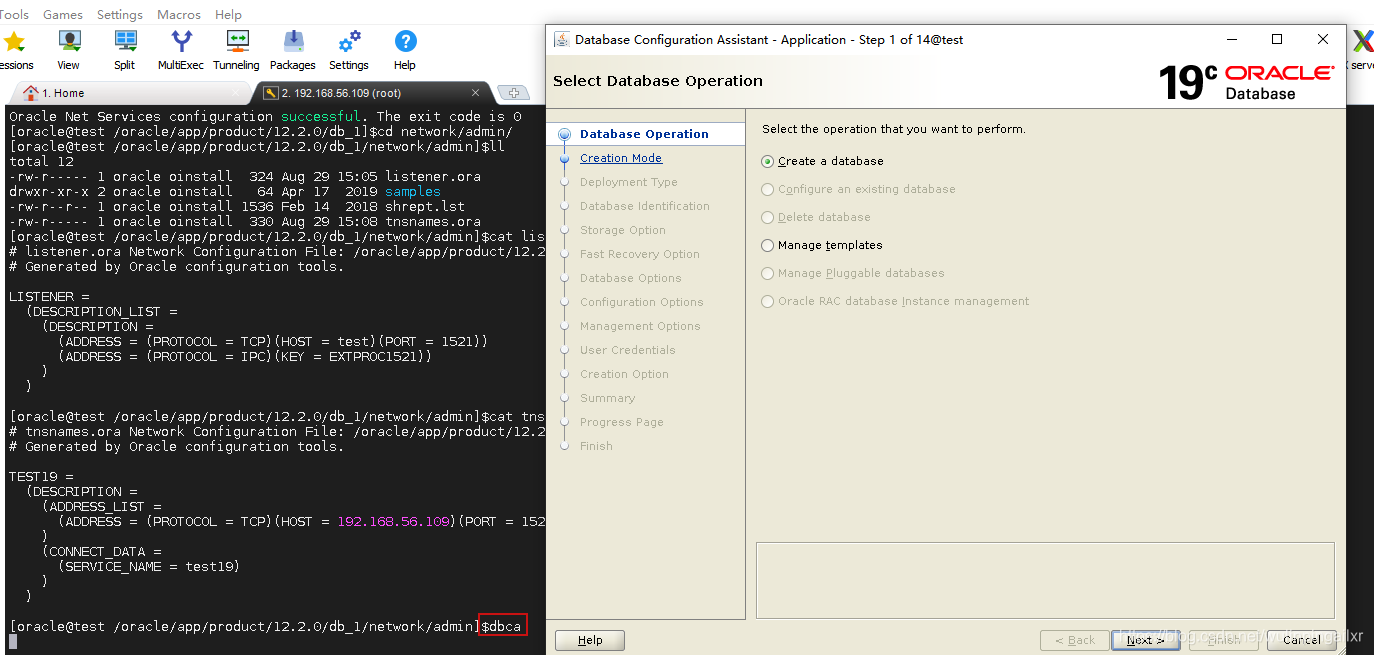Click the message text area in DBCA
The width and height of the screenshot is (1374, 655).
pos(1045,580)
